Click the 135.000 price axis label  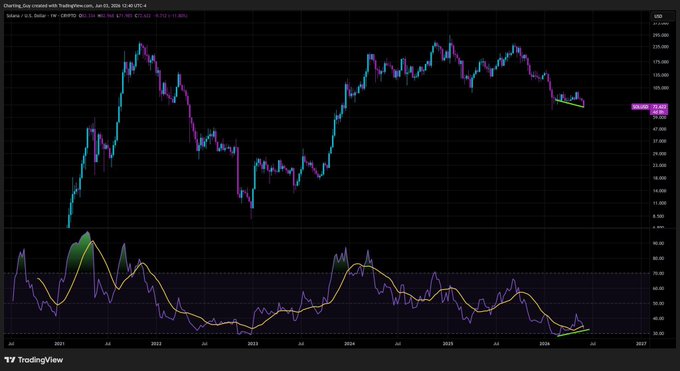[660, 75]
